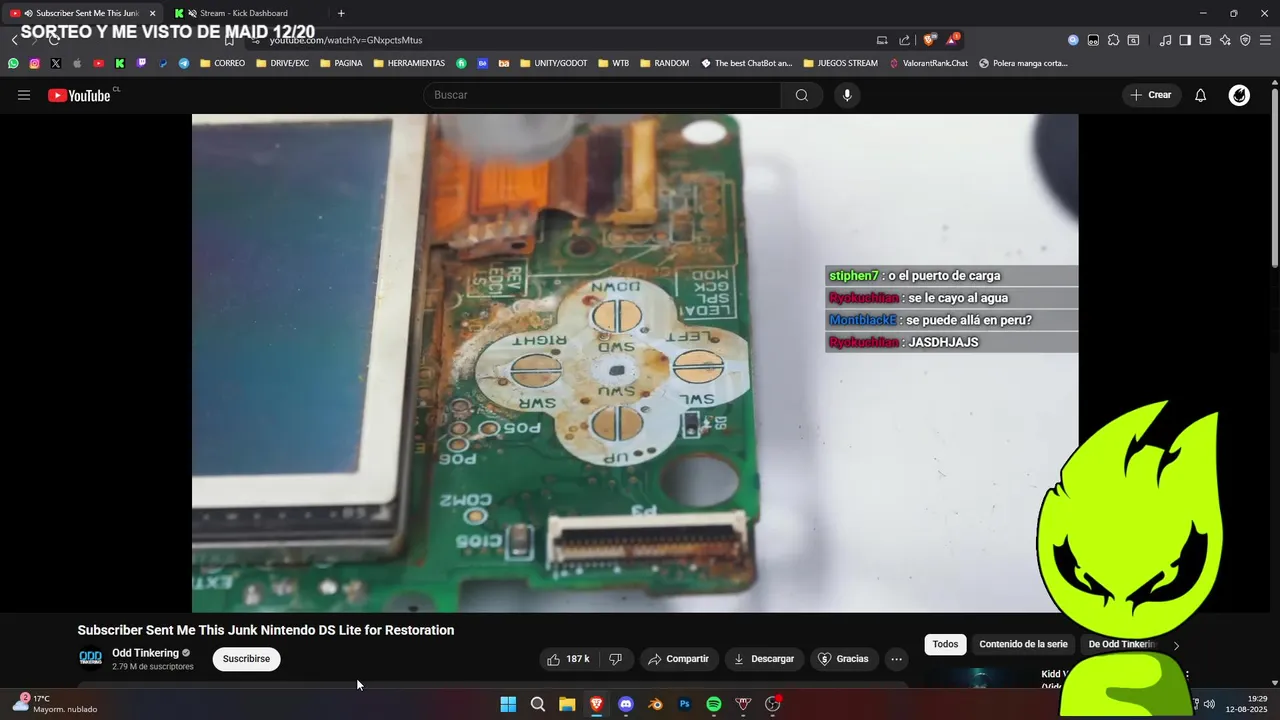Show more filter chips with the arrow

coord(1176,645)
